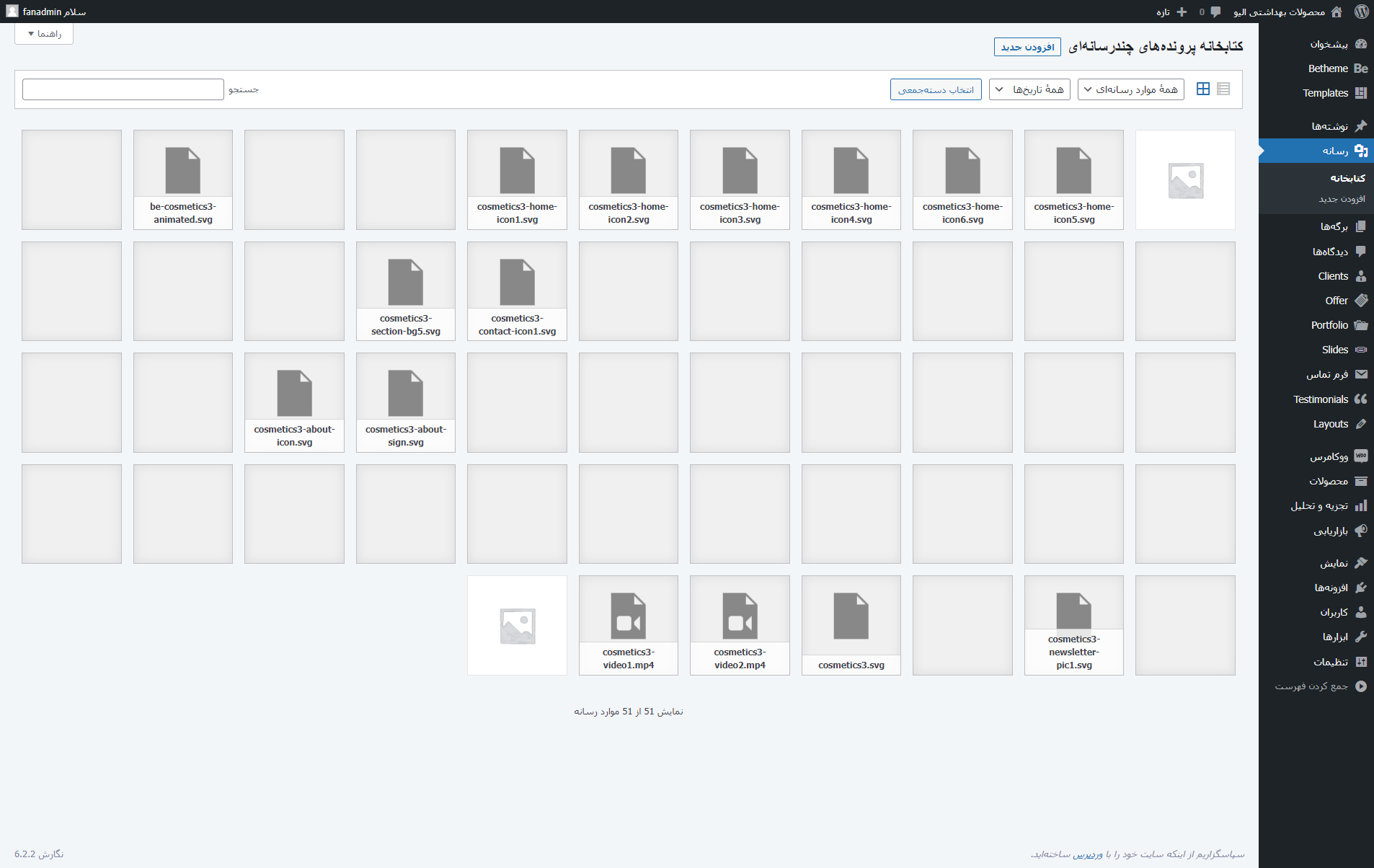This screenshot has height=868, width=1374.
Task: Open fanadmin user avatar
Action: (12, 12)
